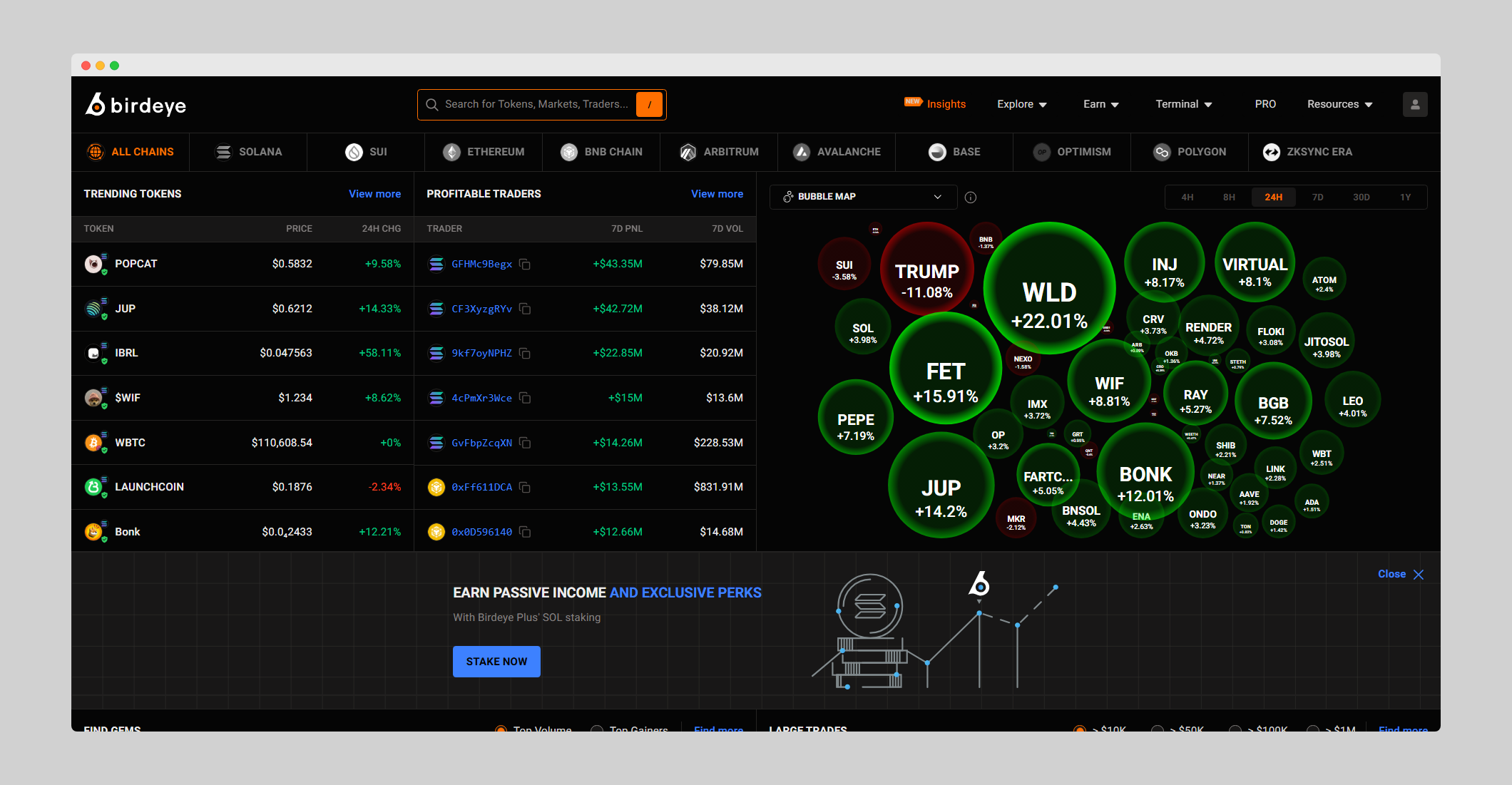
Task: Copy trader address 4cPmXr3Wce
Action: (x=525, y=398)
